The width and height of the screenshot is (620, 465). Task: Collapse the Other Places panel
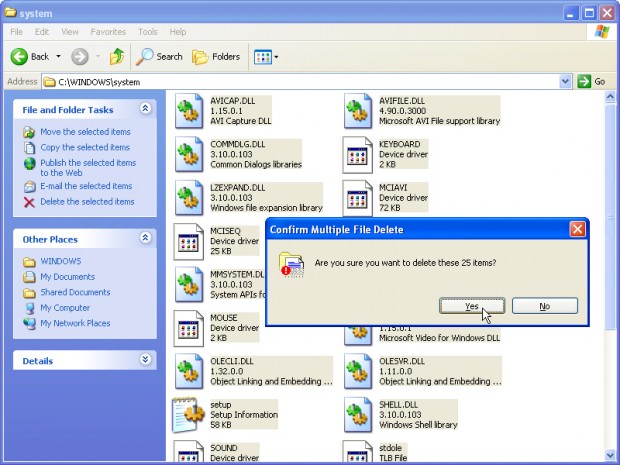(146, 238)
